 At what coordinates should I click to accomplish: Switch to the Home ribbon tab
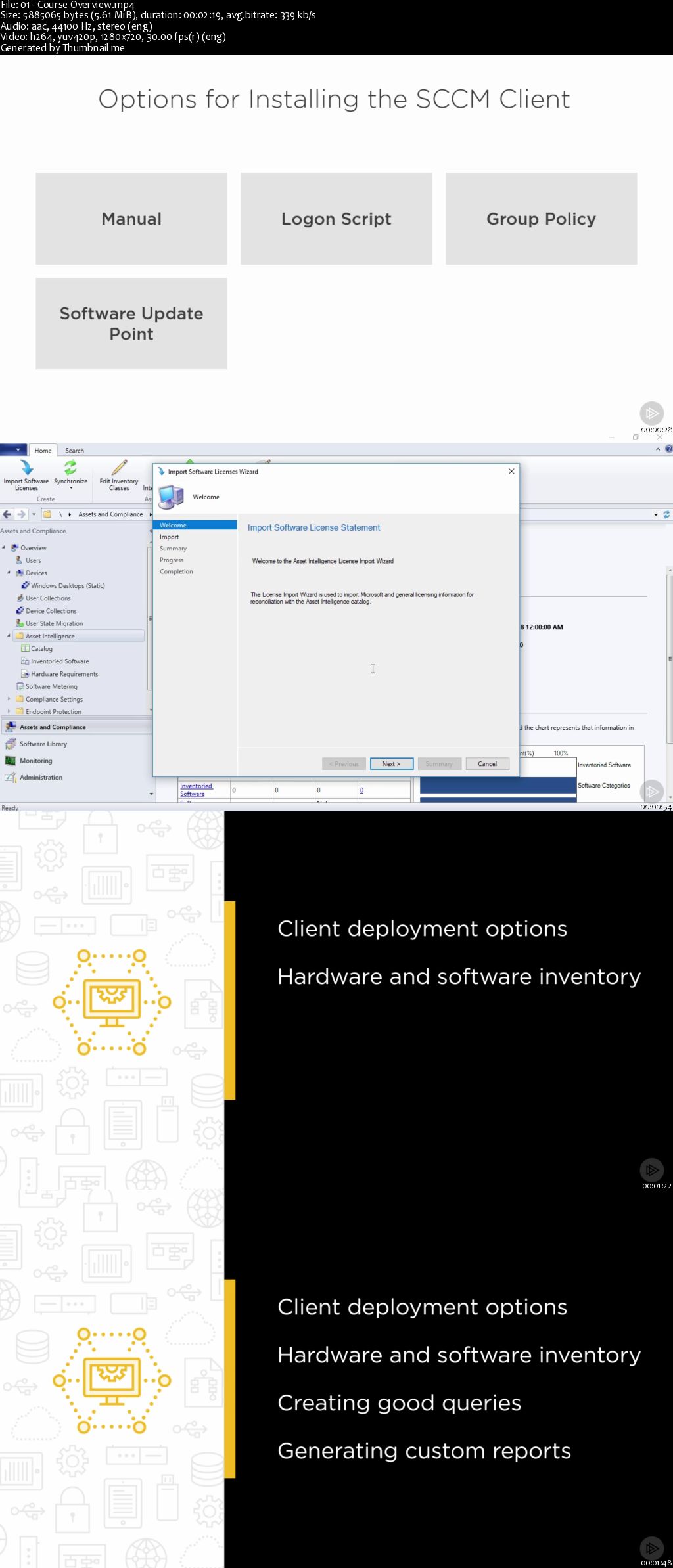[x=43, y=451]
